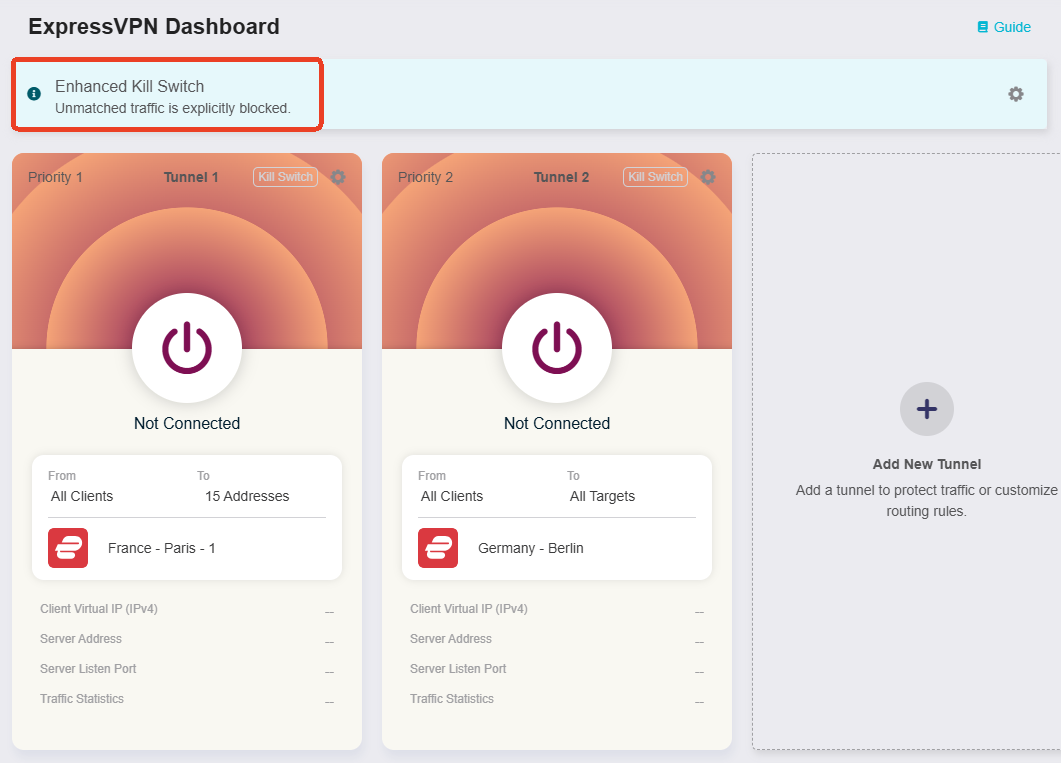Click the Guide book icon
The width and height of the screenshot is (1061, 763).
(983, 27)
